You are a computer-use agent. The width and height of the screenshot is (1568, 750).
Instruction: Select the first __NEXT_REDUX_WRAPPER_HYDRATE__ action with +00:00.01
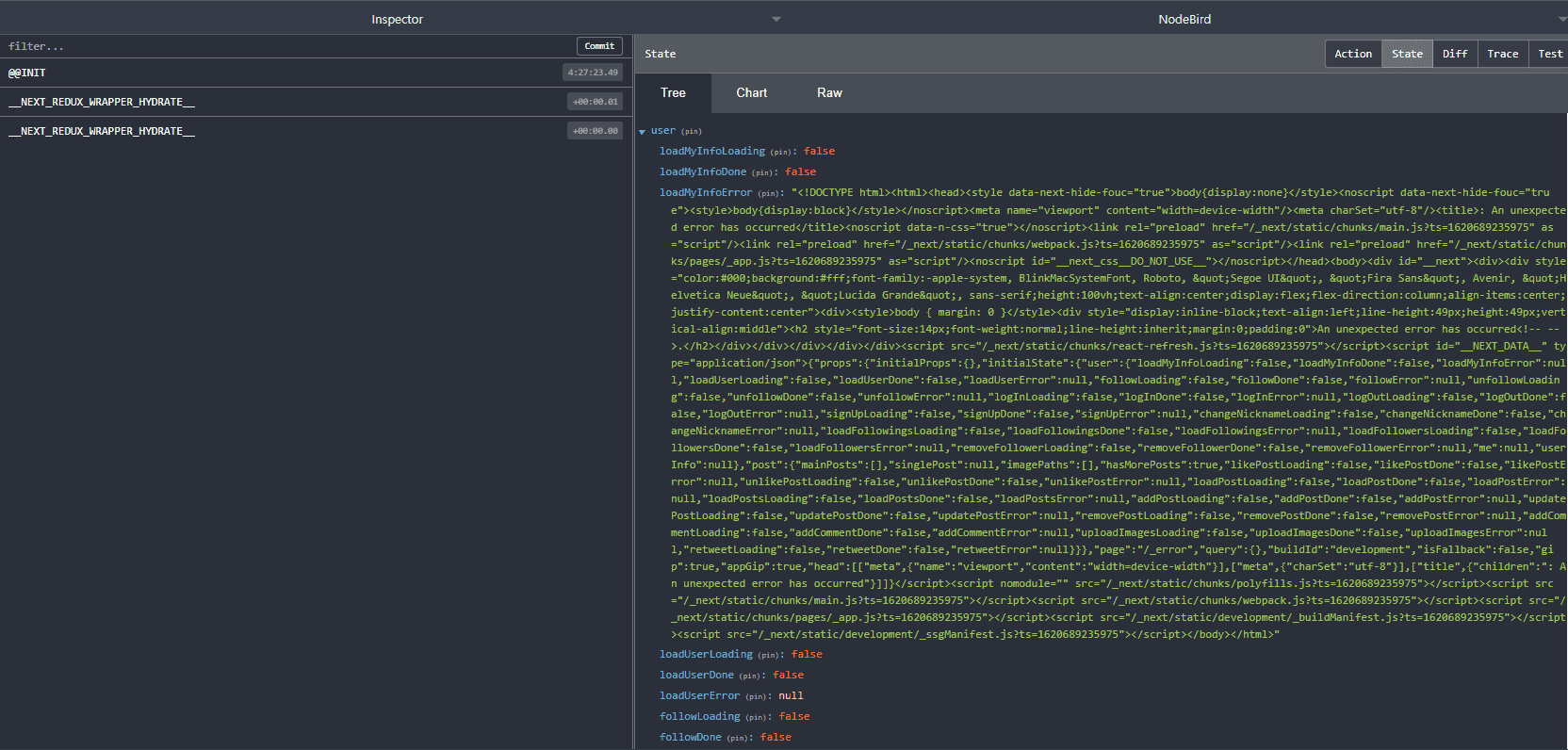[x=316, y=102]
